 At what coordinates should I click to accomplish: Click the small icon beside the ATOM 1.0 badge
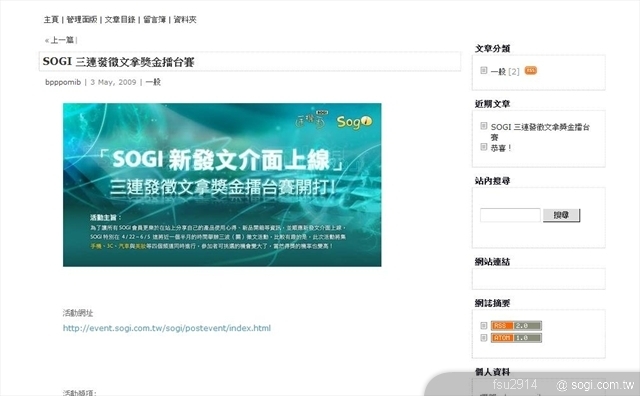pyautogui.click(x=484, y=338)
